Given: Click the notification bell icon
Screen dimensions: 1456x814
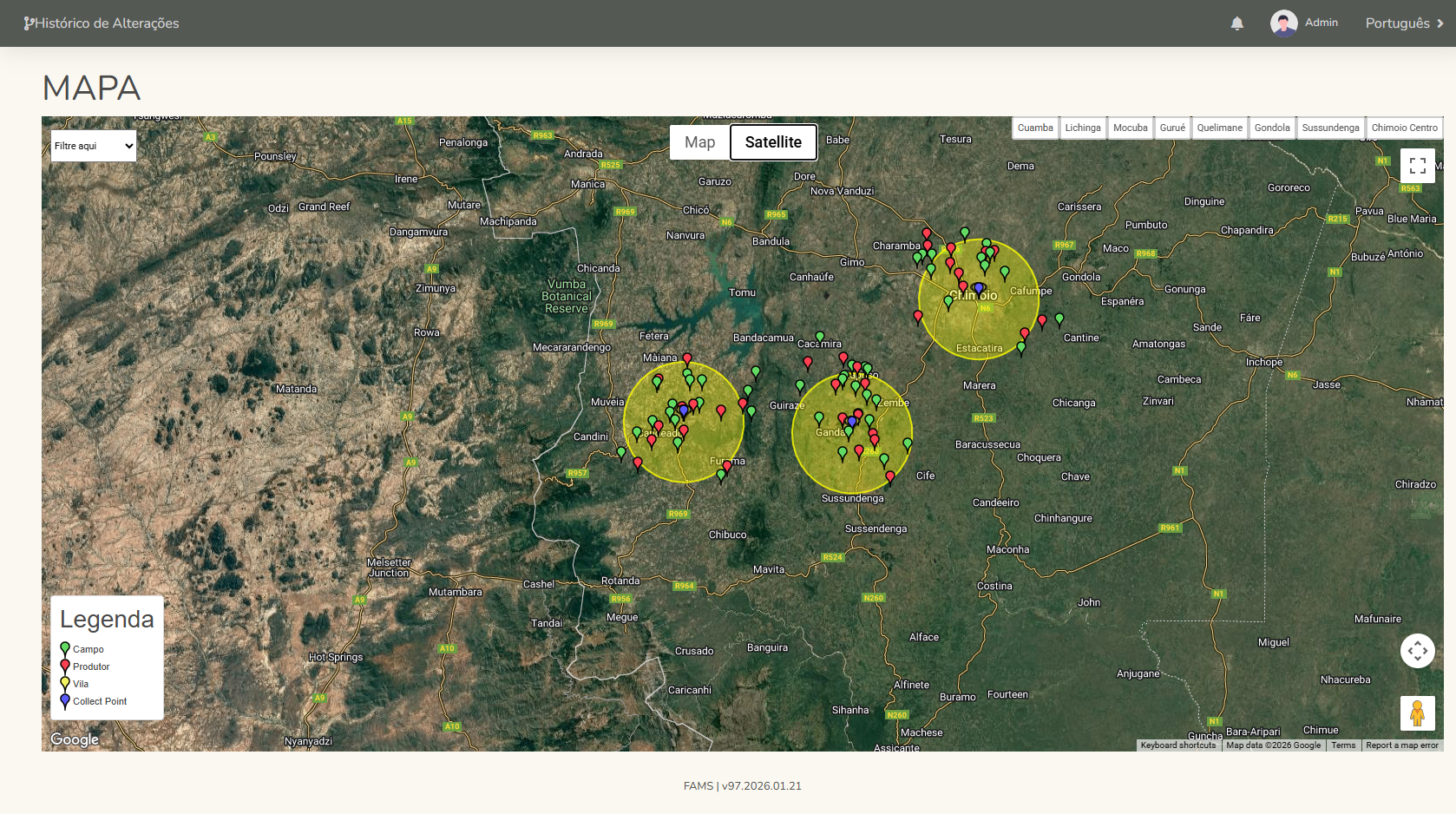Looking at the screenshot, I should [1236, 23].
